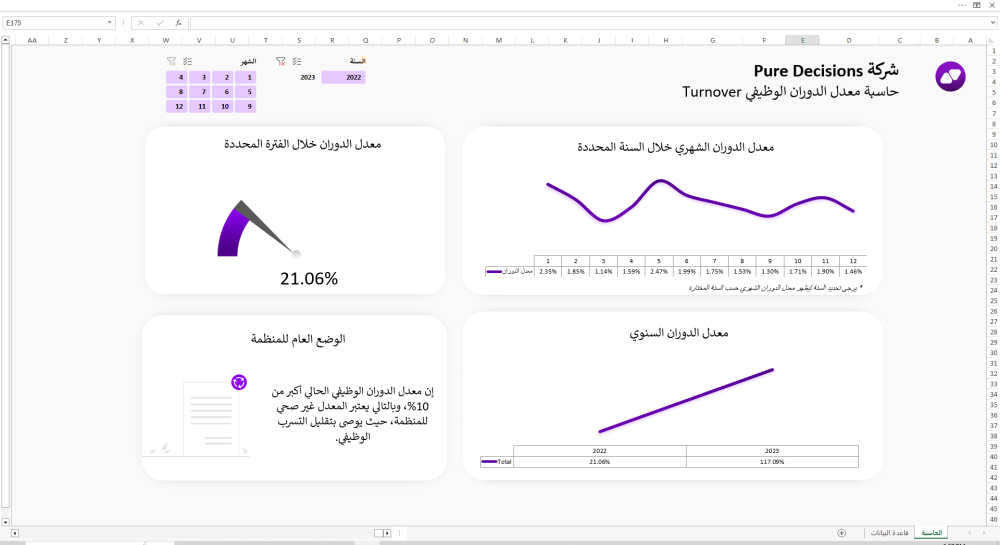
Task: Toggle month 12 in the month slicer
Action: click(x=179, y=106)
